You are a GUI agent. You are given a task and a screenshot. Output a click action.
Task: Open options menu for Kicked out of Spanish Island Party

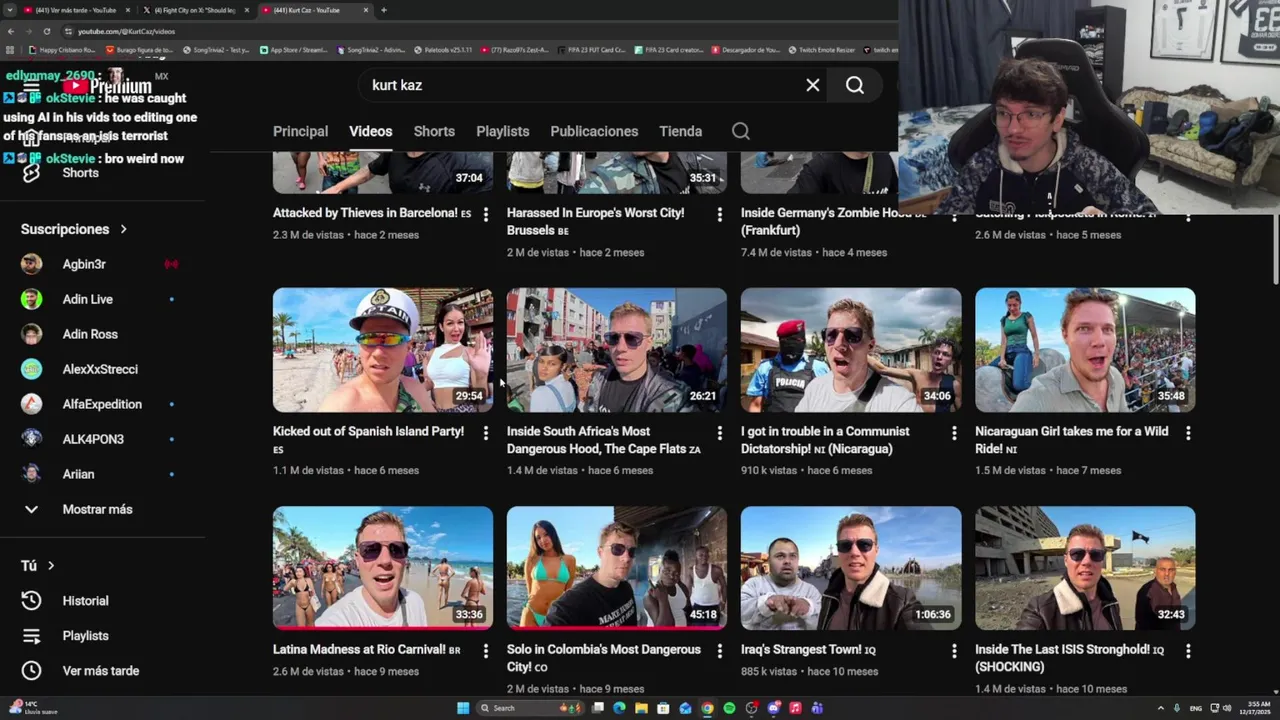point(486,433)
